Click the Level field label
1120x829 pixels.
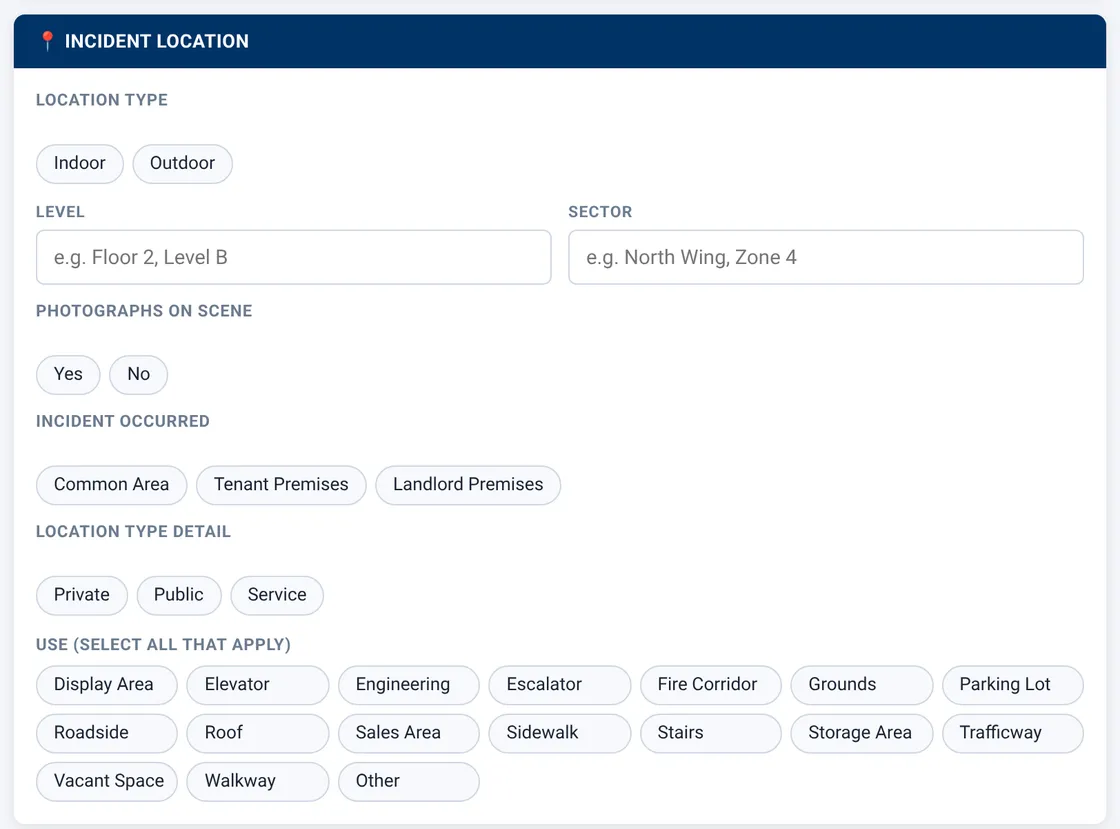point(61,212)
